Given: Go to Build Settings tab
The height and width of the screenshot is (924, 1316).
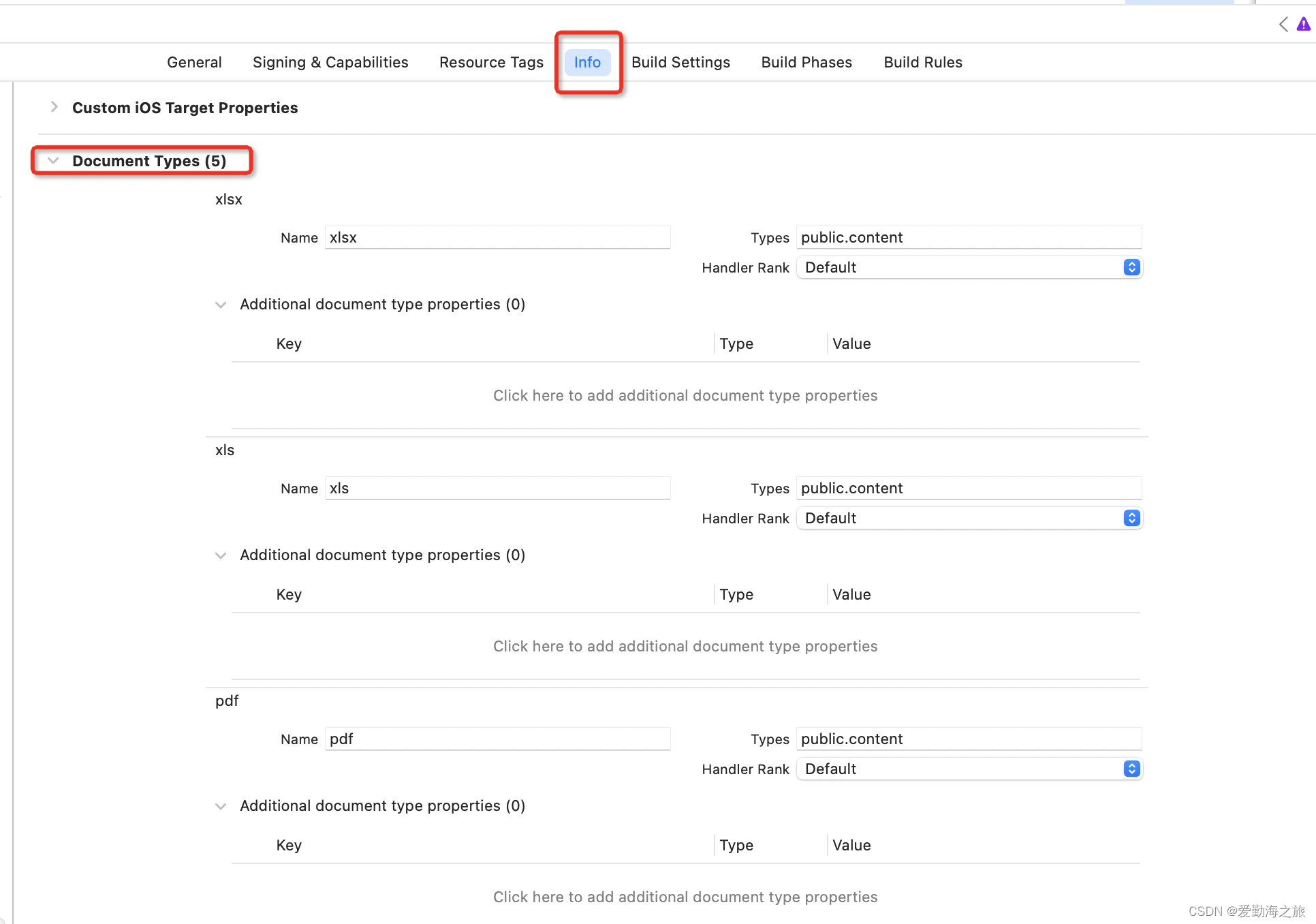Looking at the screenshot, I should pyautogui.click(x=680, y=62).
